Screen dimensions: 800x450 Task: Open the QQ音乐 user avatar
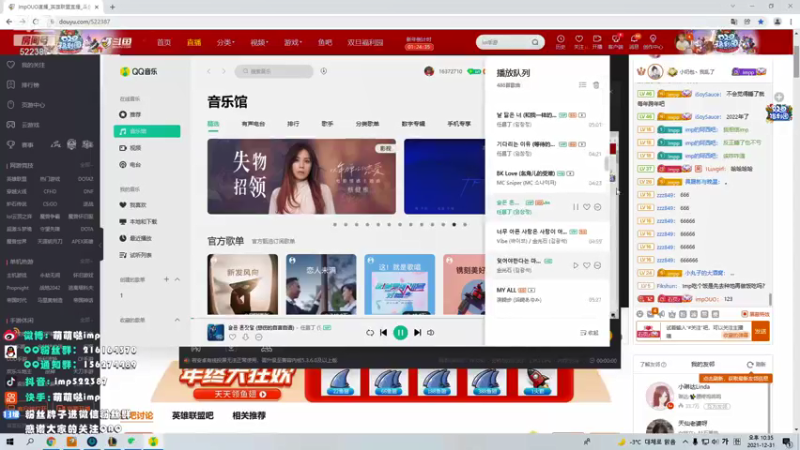pos(429,71)
